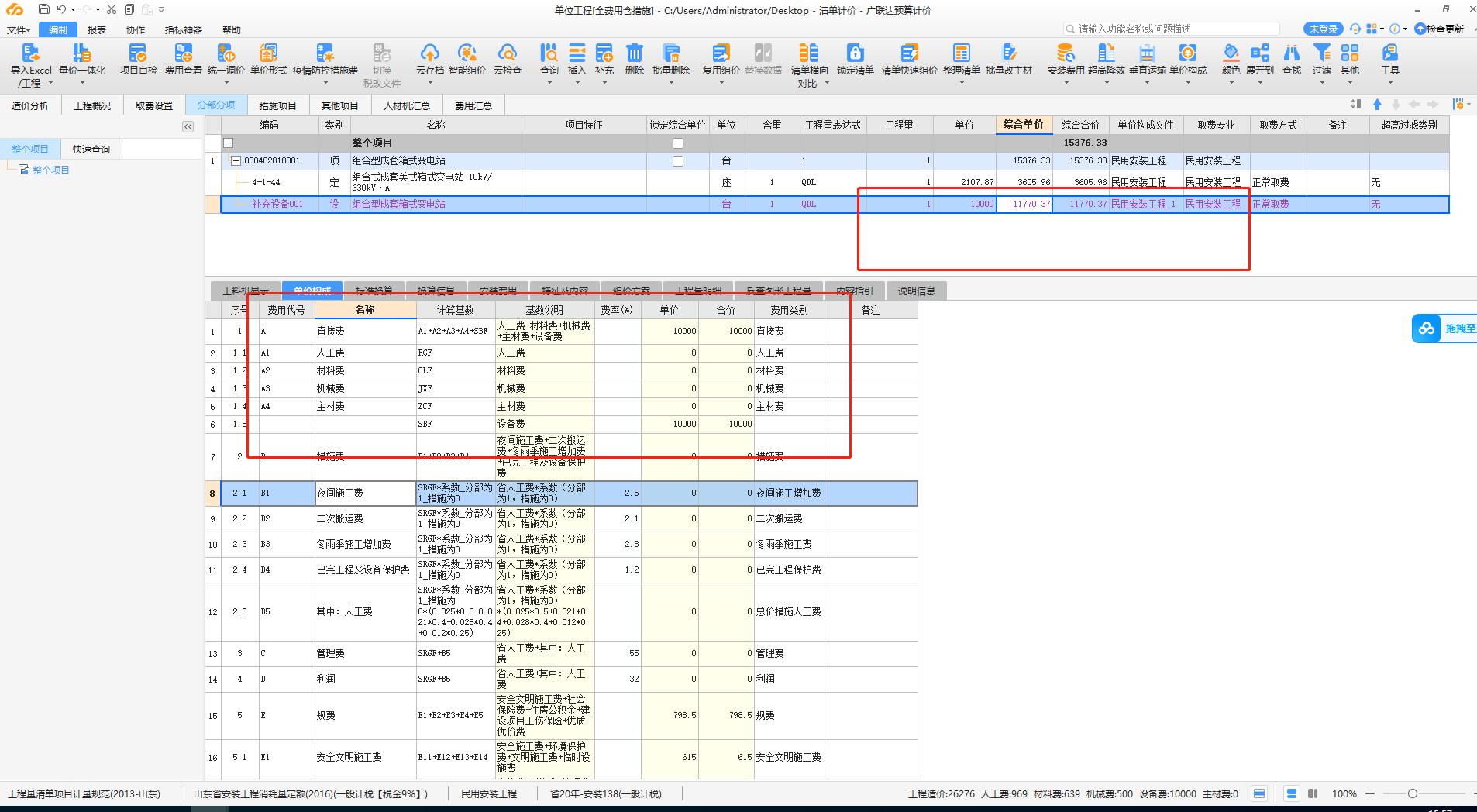This screenshot has height=812, width=1477.
Task: Click the 综合单价 cell 11770.37
Action: (x=1024, y=204)
